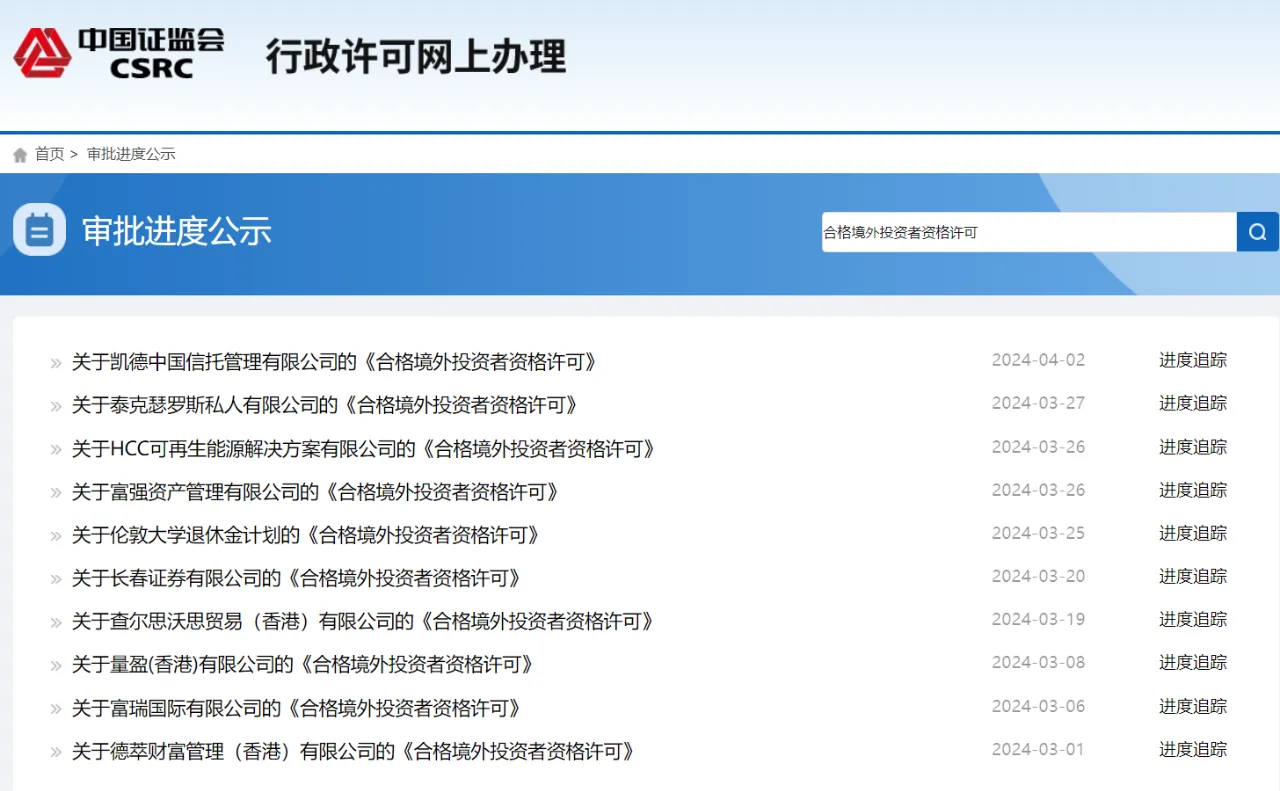The image size is (1280, 791).
Task: View 进度追踪 for 德萃财富管理 entry
Action: click(1192, 750)
